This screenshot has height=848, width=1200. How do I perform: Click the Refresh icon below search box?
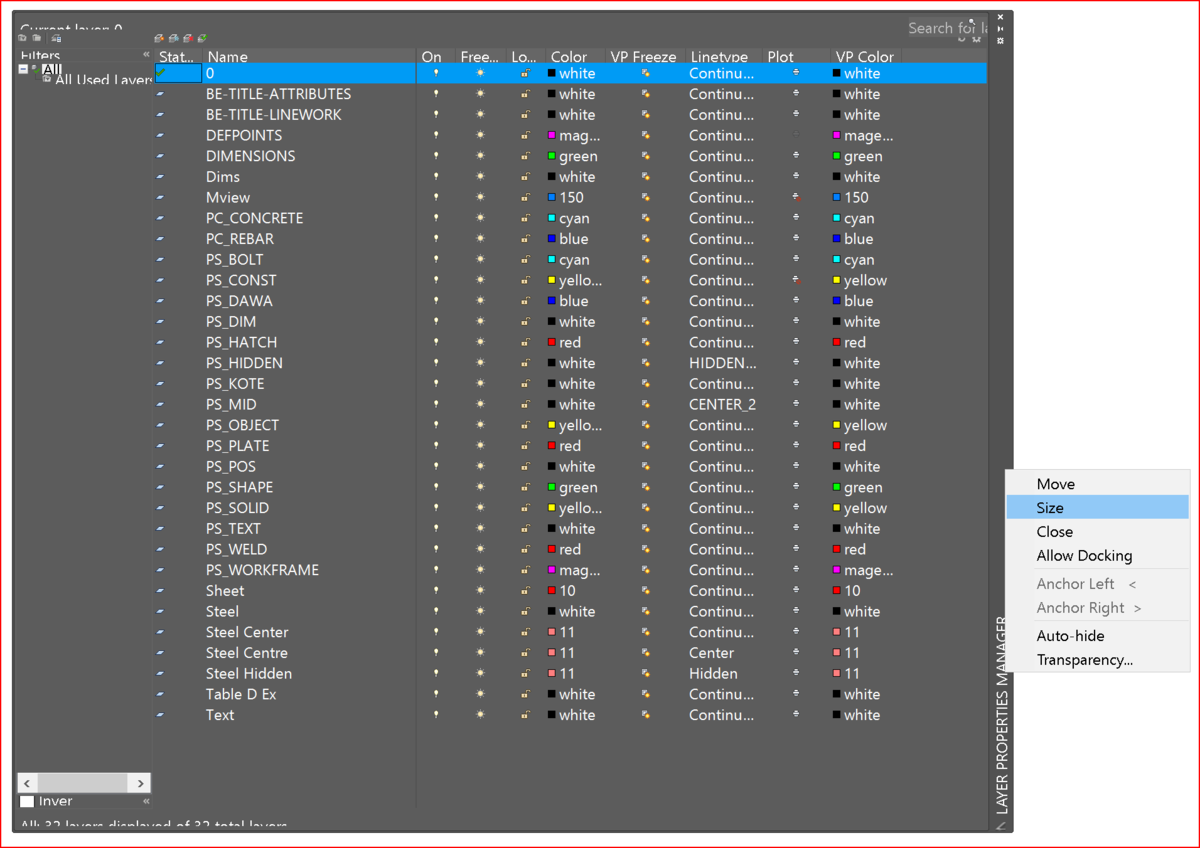[963, 39]
